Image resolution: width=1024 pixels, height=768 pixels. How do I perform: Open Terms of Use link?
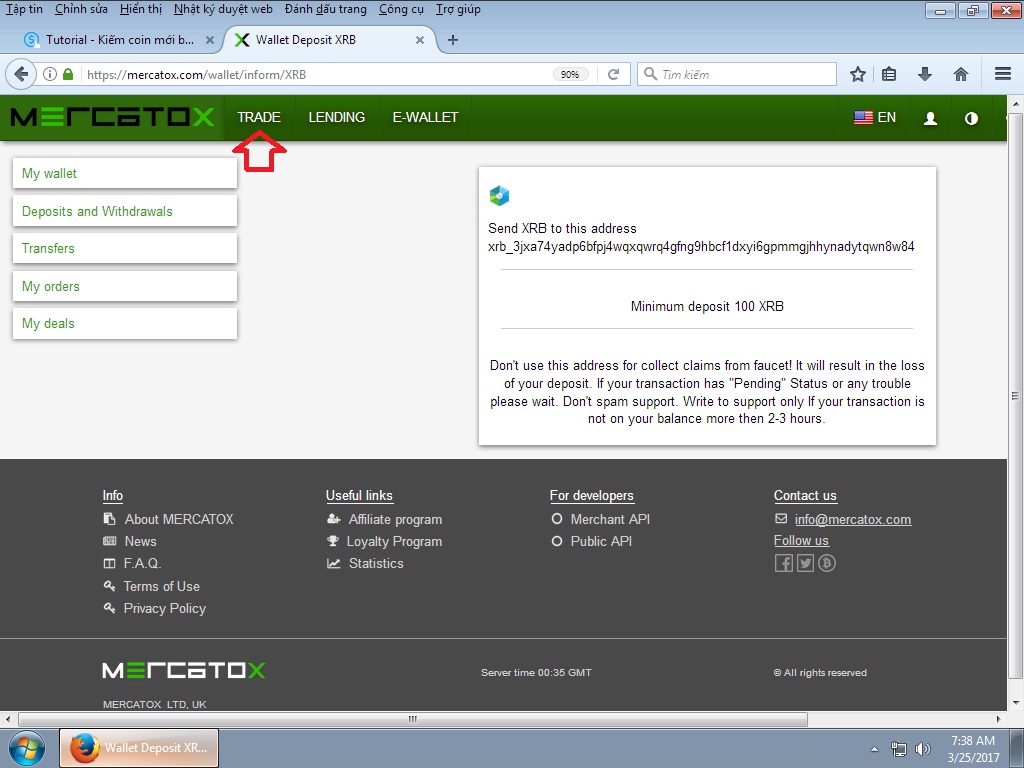161,586
